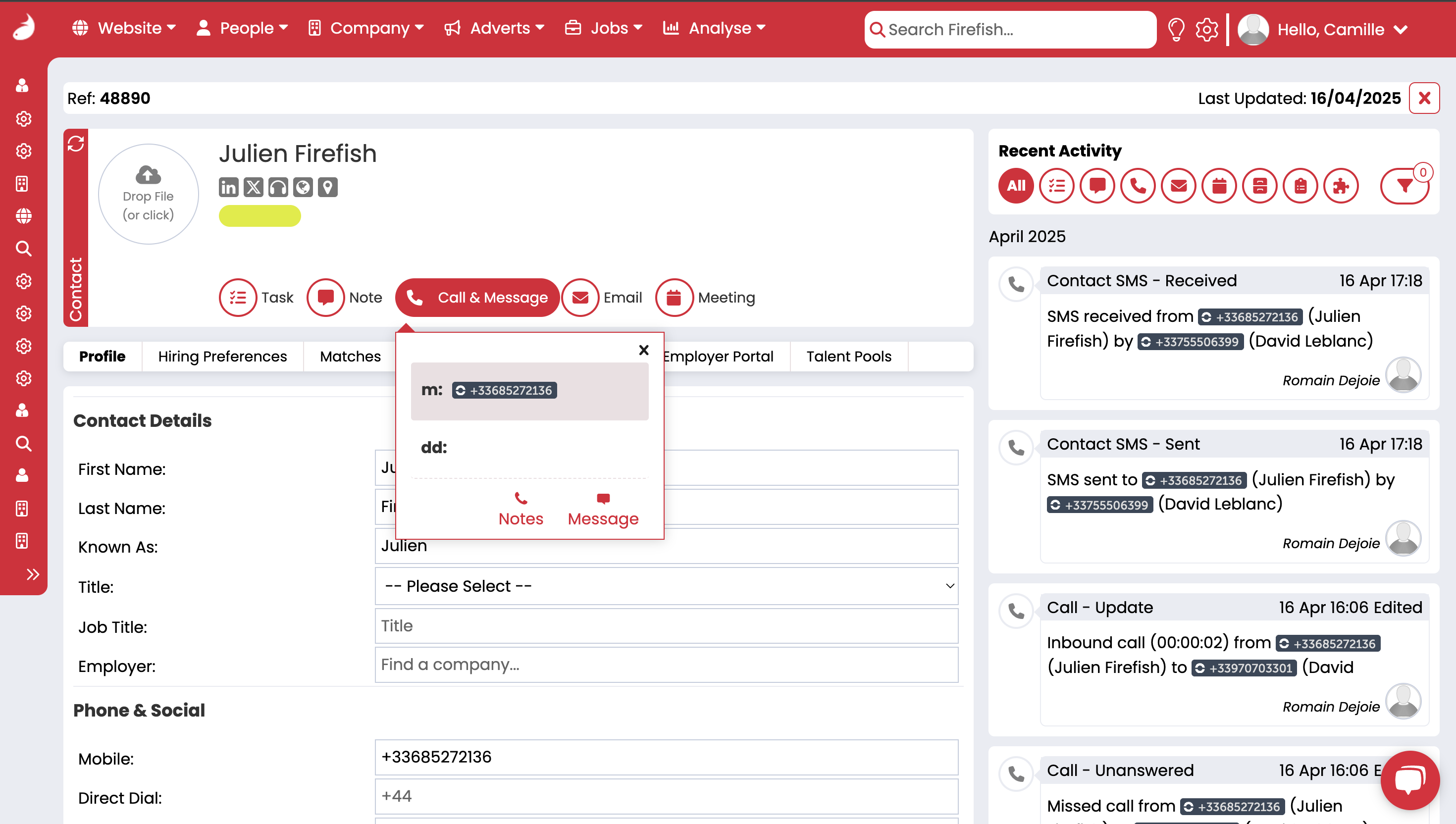Open the settings gear in top bar
The image size is (1456, 824).
pyautogui.click(x=1206, y=29)
